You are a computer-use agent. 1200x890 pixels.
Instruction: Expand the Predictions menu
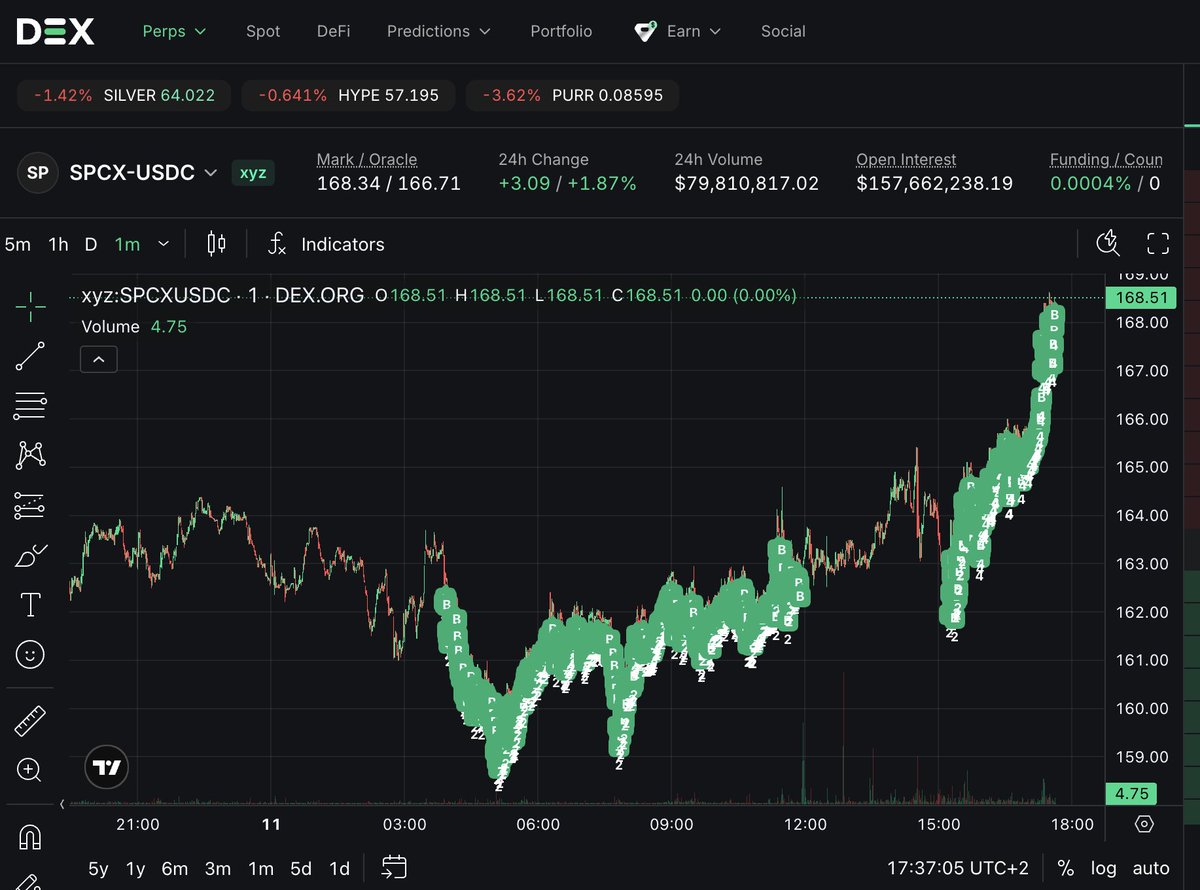coord(439,31)
